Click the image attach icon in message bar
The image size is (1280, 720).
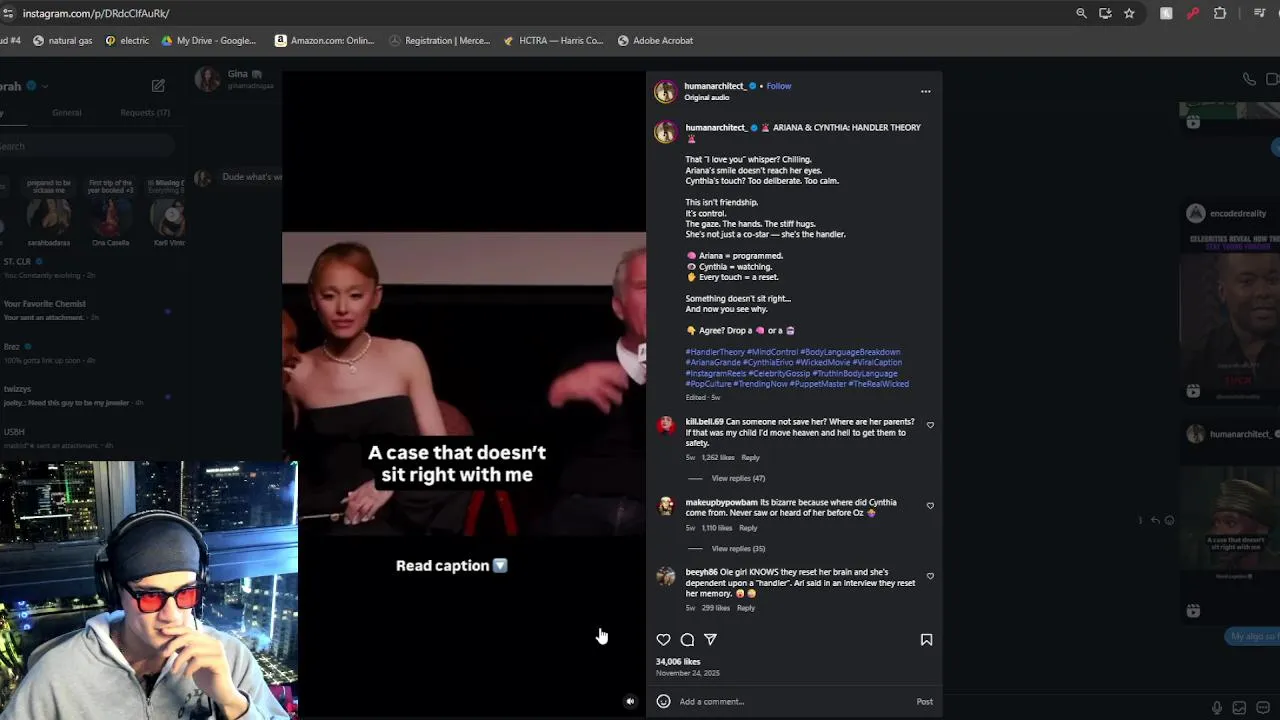1240,708
